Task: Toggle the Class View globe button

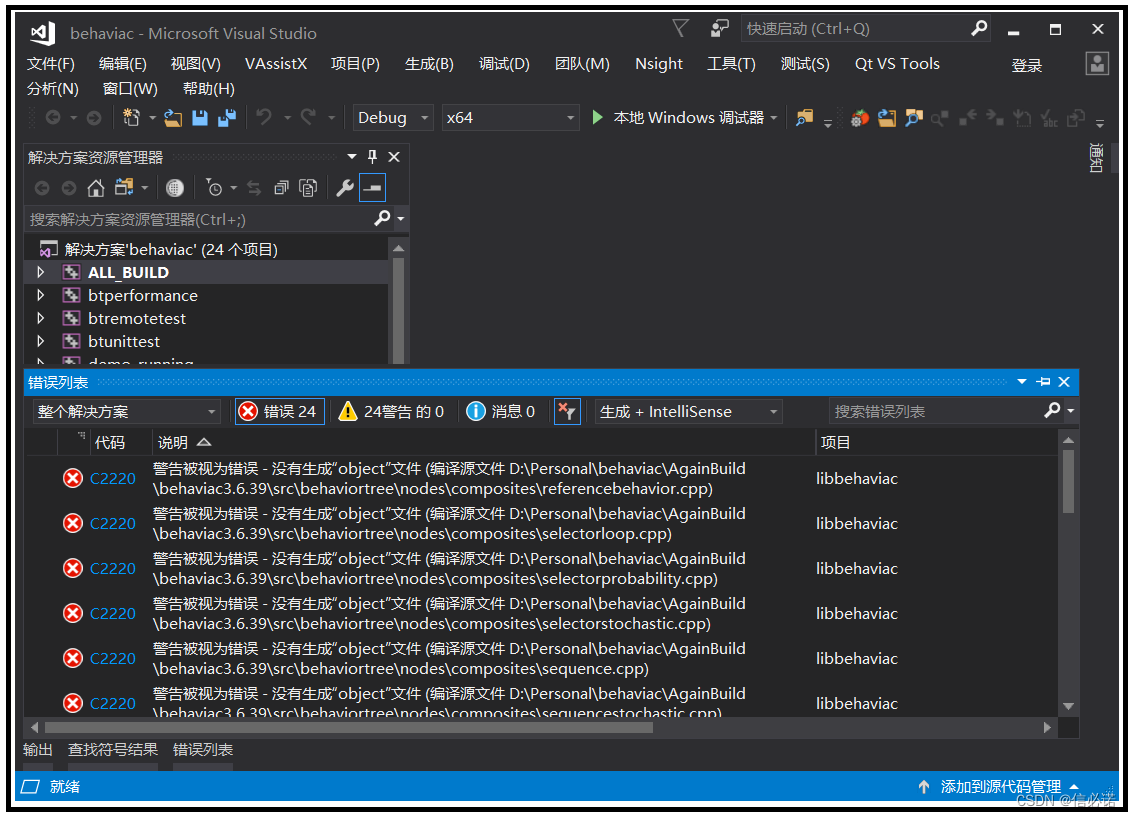Action: pos(175,188)
